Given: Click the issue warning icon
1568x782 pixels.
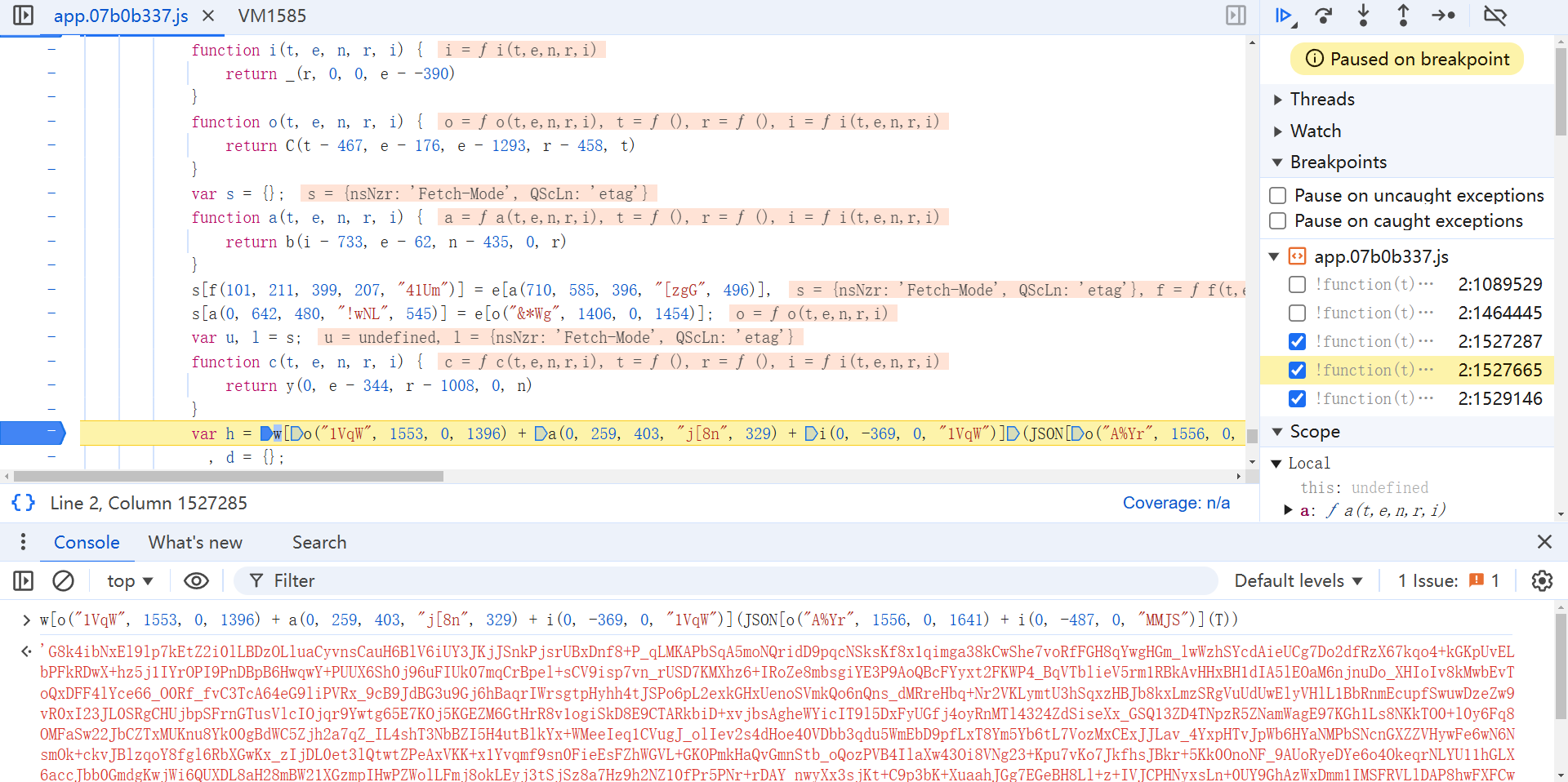Looking at the screenshot, I should (x=1477, y=580).
